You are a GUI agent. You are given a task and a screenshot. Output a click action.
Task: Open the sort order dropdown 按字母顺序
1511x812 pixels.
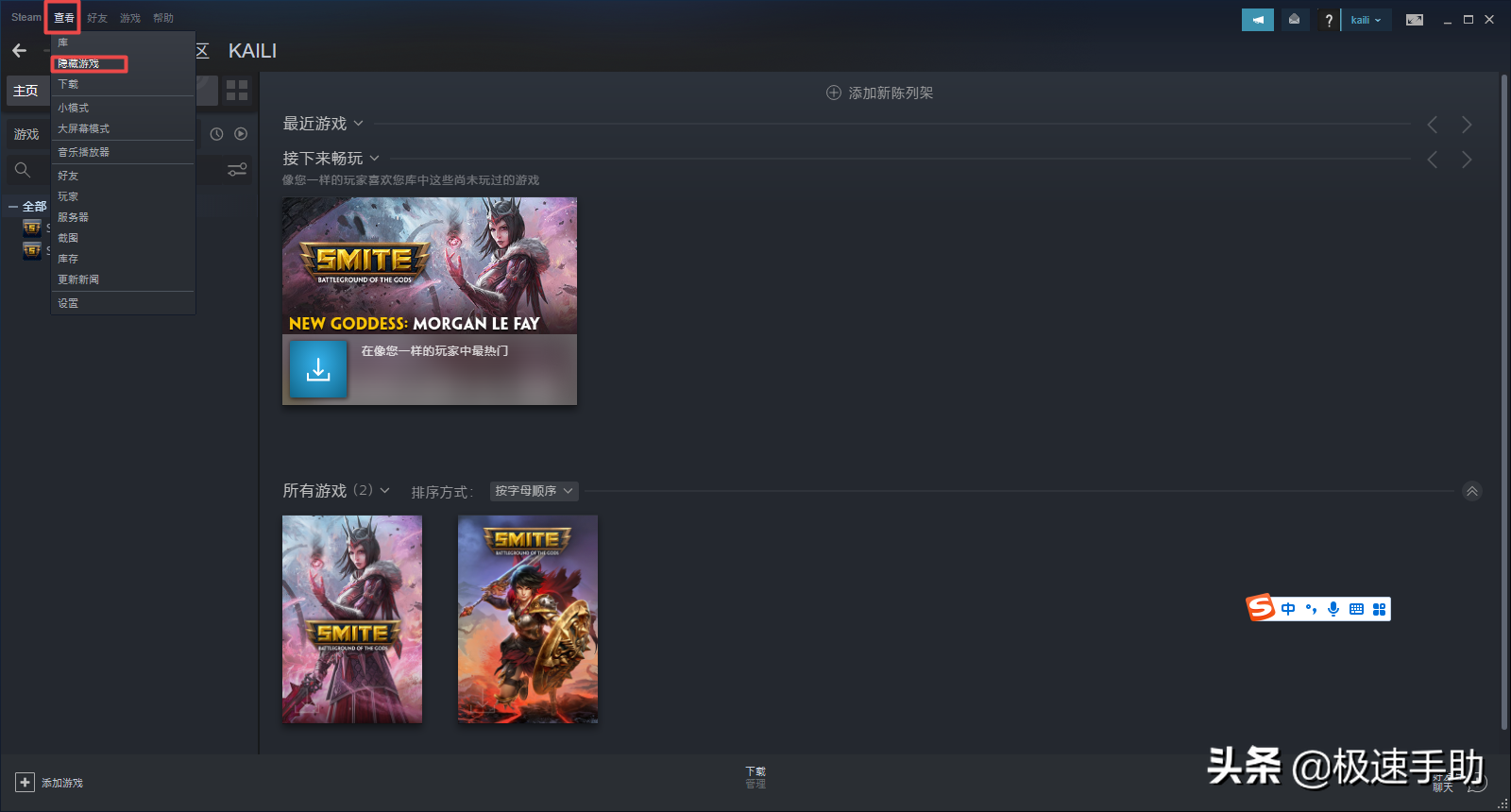(534, 491)
